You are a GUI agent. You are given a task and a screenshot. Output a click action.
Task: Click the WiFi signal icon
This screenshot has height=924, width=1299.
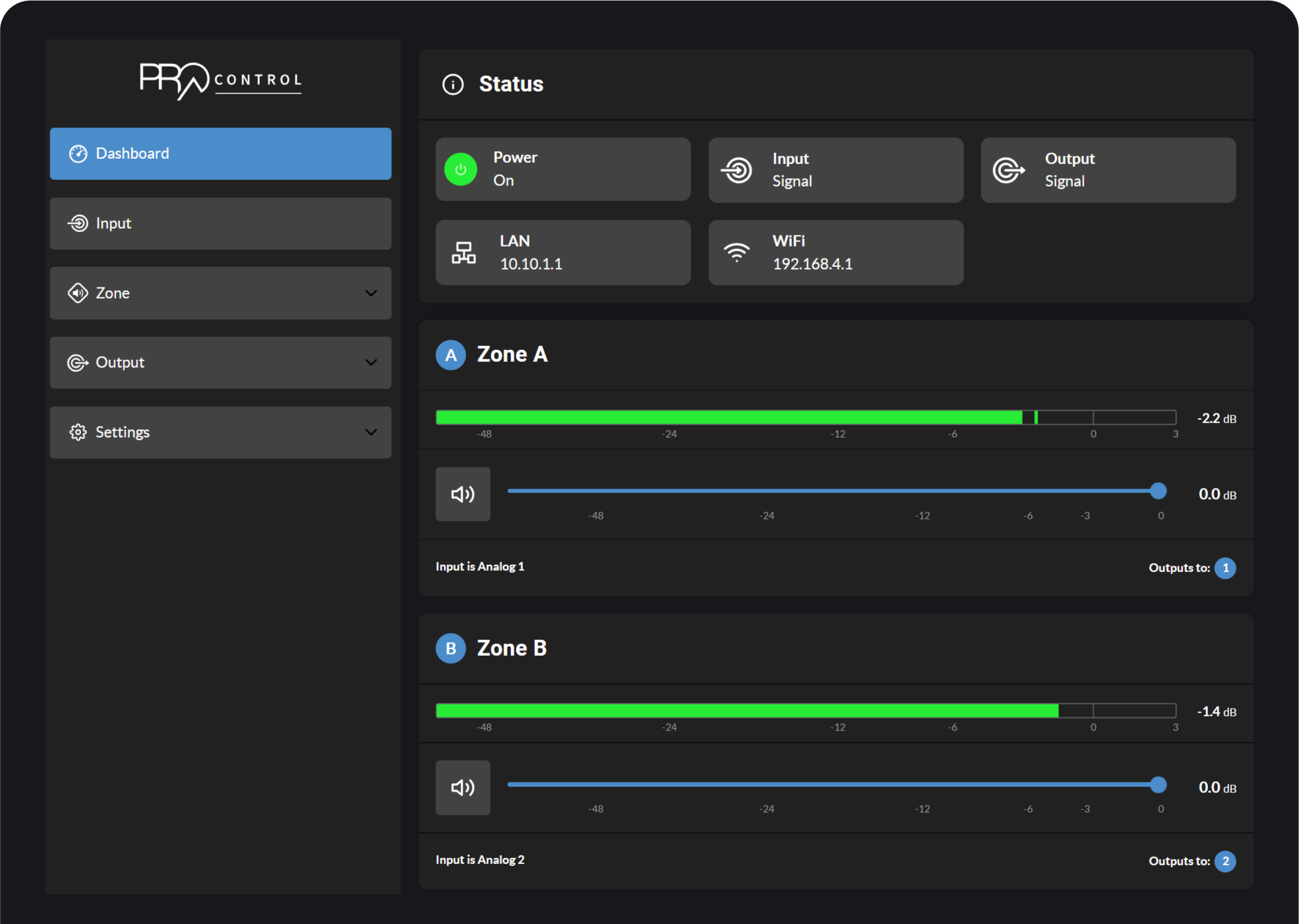(x=737, y=252)
